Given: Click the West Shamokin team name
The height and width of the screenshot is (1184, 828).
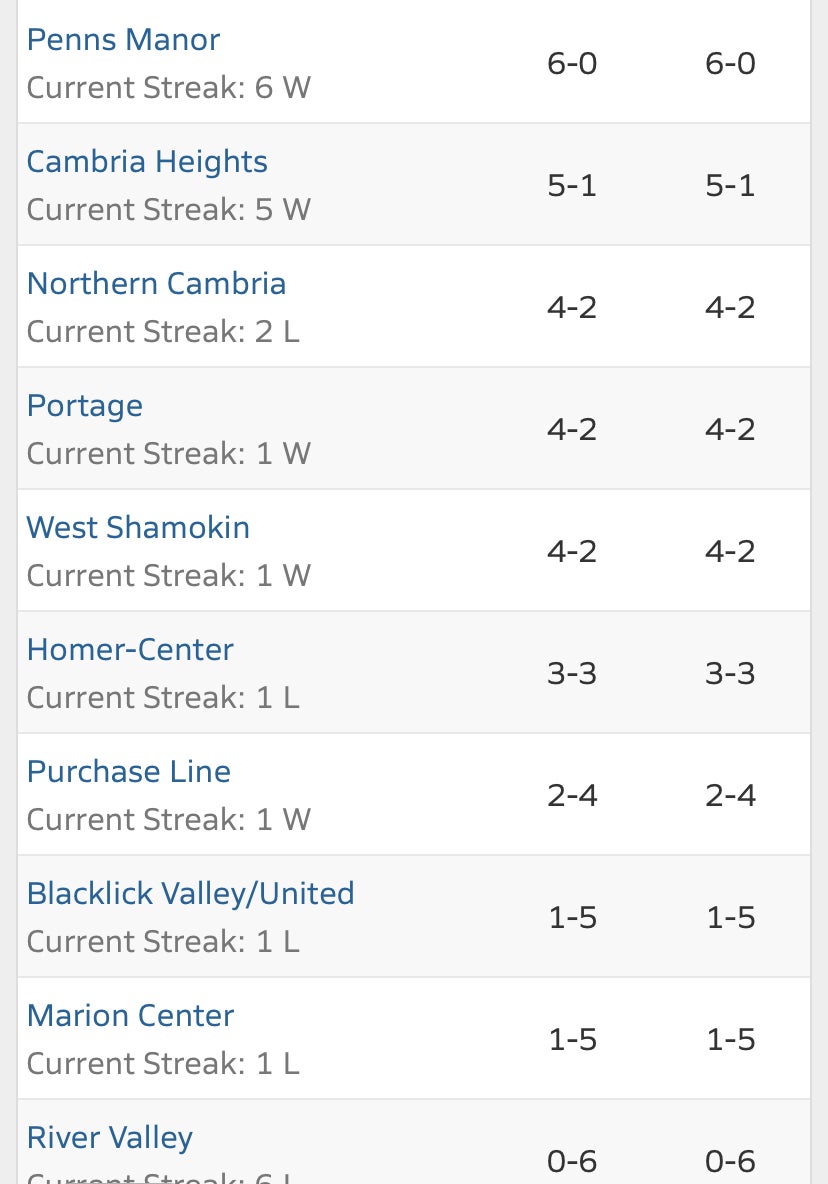Looking at the screenshot, I should point(138,528).
